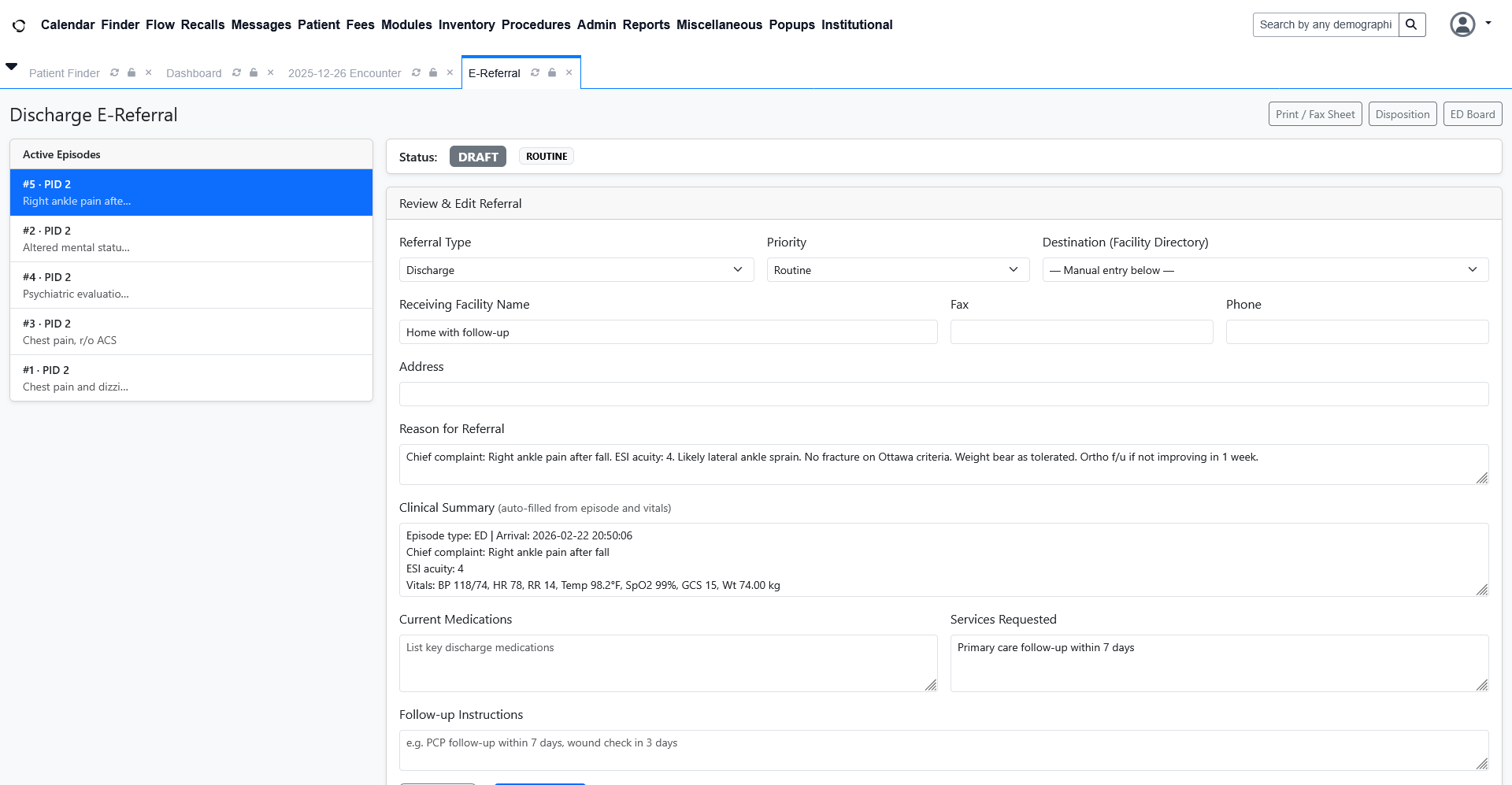Click the OpenEMR logo refresh icon
1512x785 pixels.
pos(19,25)
